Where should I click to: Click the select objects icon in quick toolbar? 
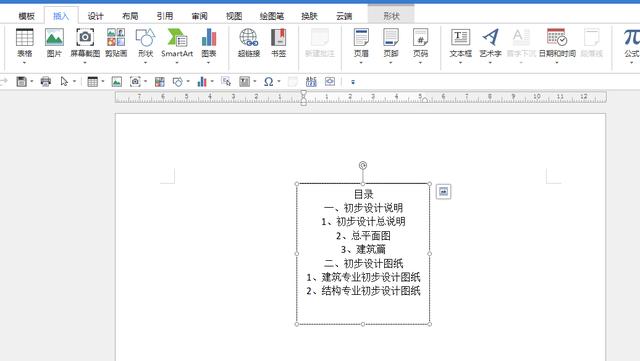coord(226,82)
